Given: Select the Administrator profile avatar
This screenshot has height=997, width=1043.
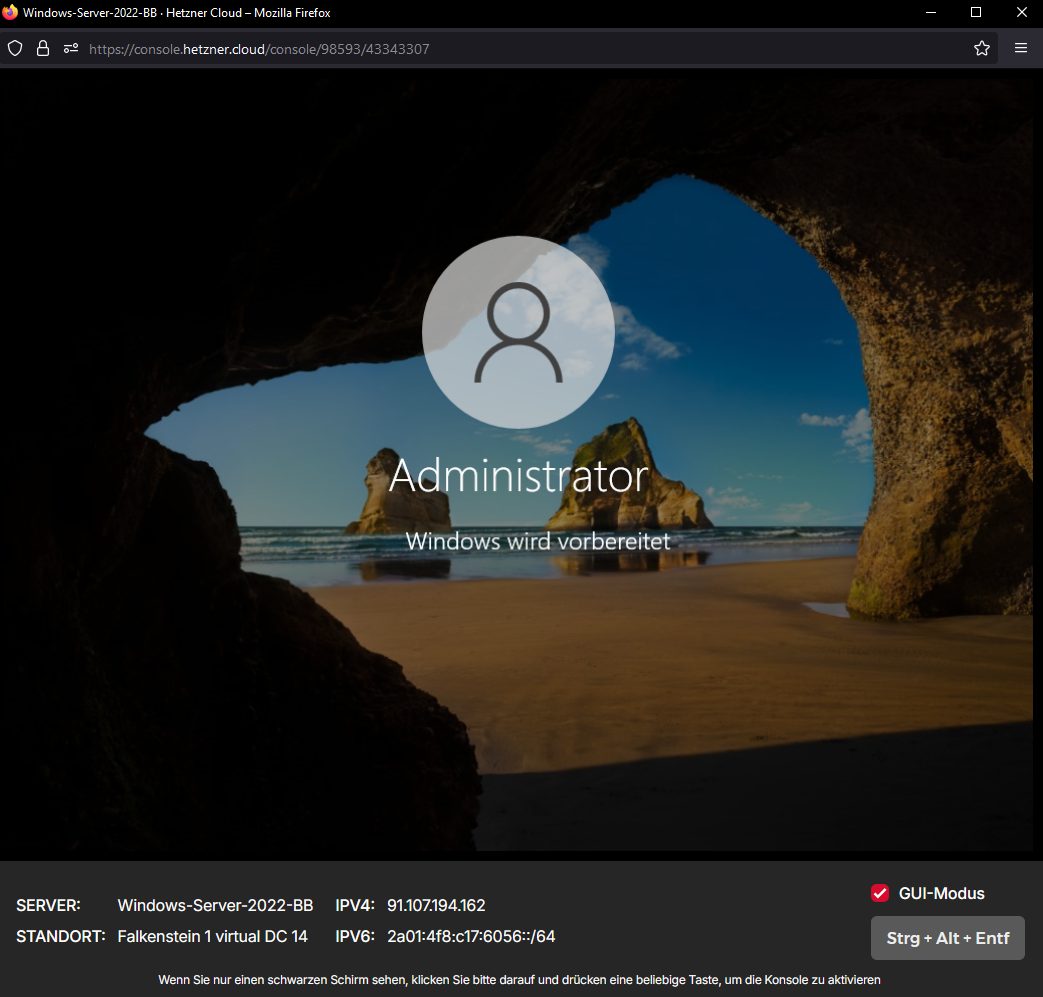Looking at the screenshot, I should click(518, 332).
